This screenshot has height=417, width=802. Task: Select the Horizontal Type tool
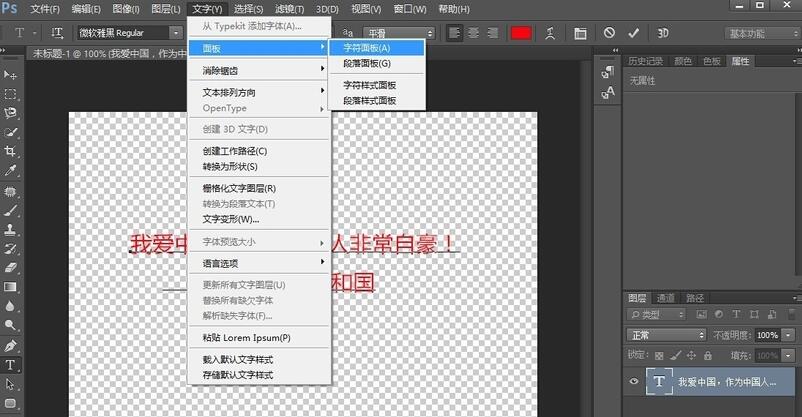[x=10, y=365]
